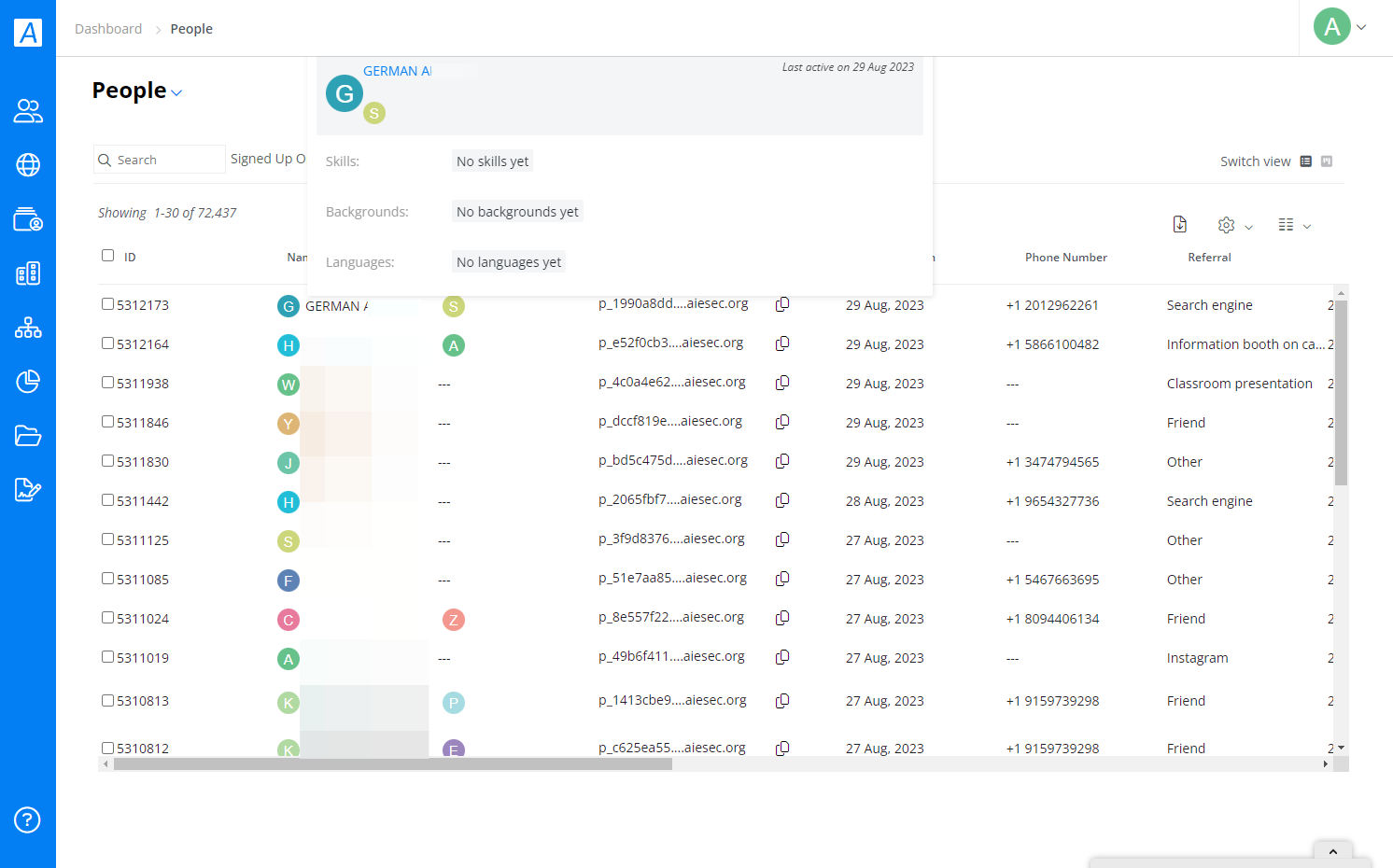The height and width of the screenshot is (868, 1393).
Task: Expand the column layout dropdown
Action: [x=1295, y=225]
